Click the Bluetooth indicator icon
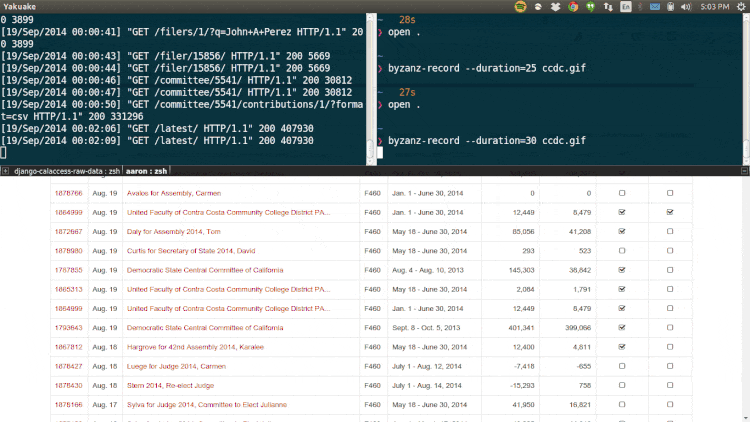 tap(640, 7)
